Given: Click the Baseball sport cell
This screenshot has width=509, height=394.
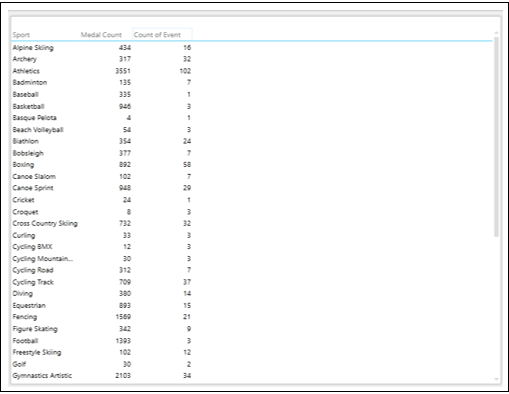Looking at the screenshot, I should (26, 94).
